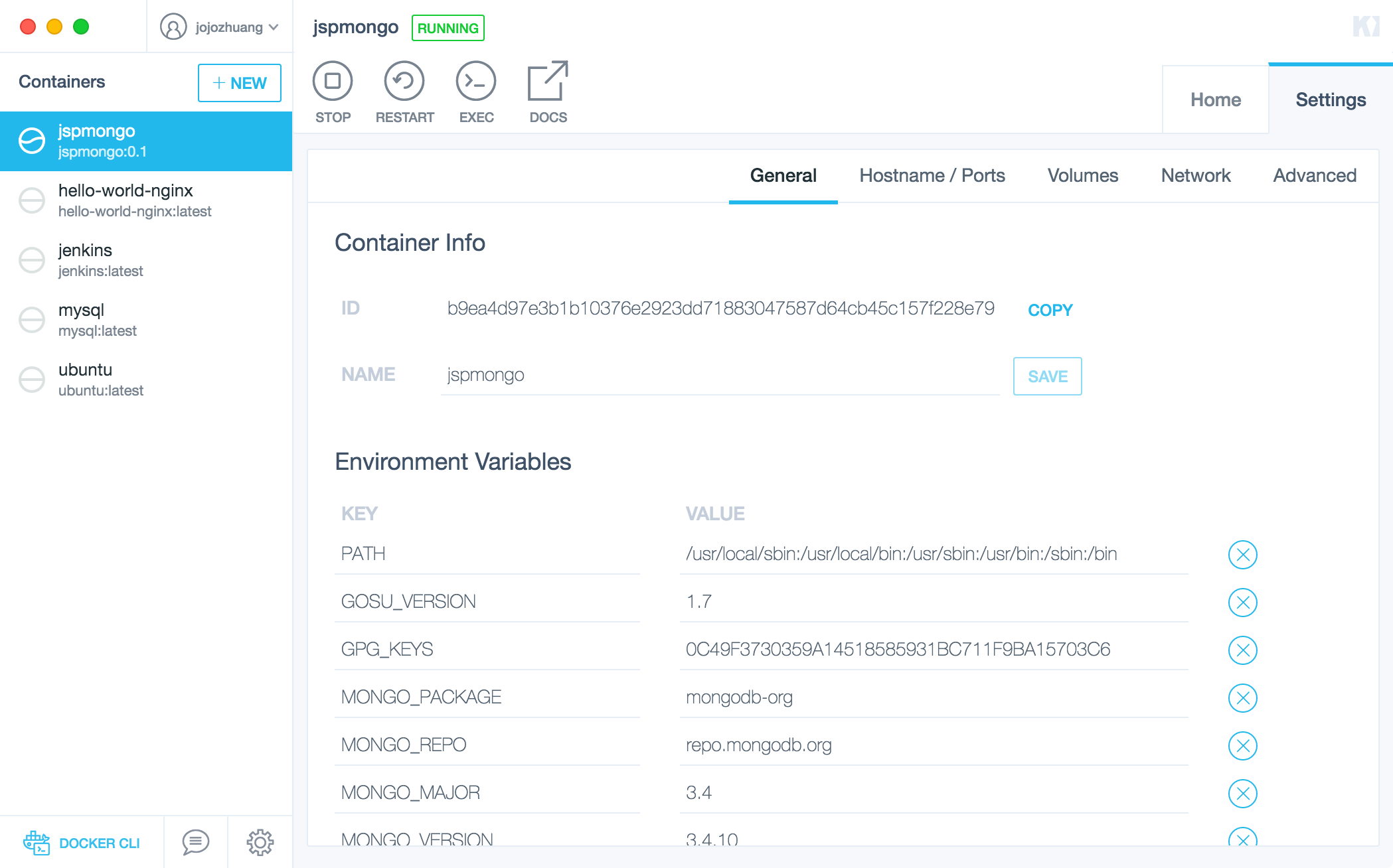
Task: Remove the MONGO_REPO variable
Action: coord(1242,746)
